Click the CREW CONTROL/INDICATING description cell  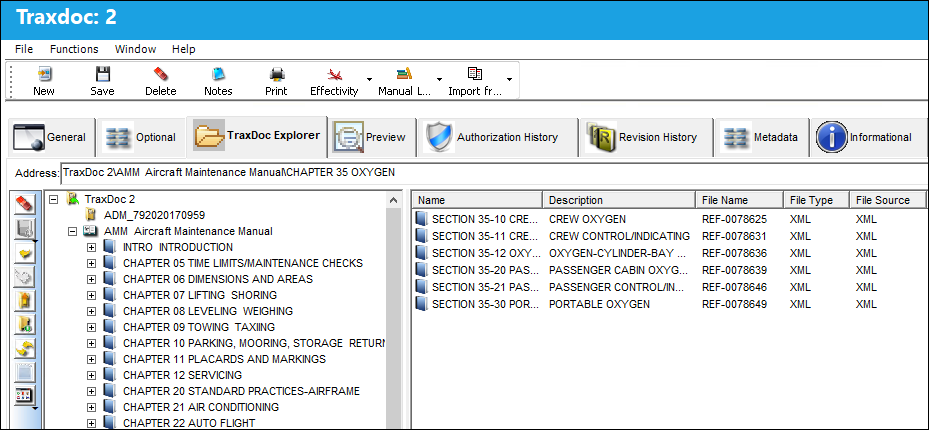620,236
